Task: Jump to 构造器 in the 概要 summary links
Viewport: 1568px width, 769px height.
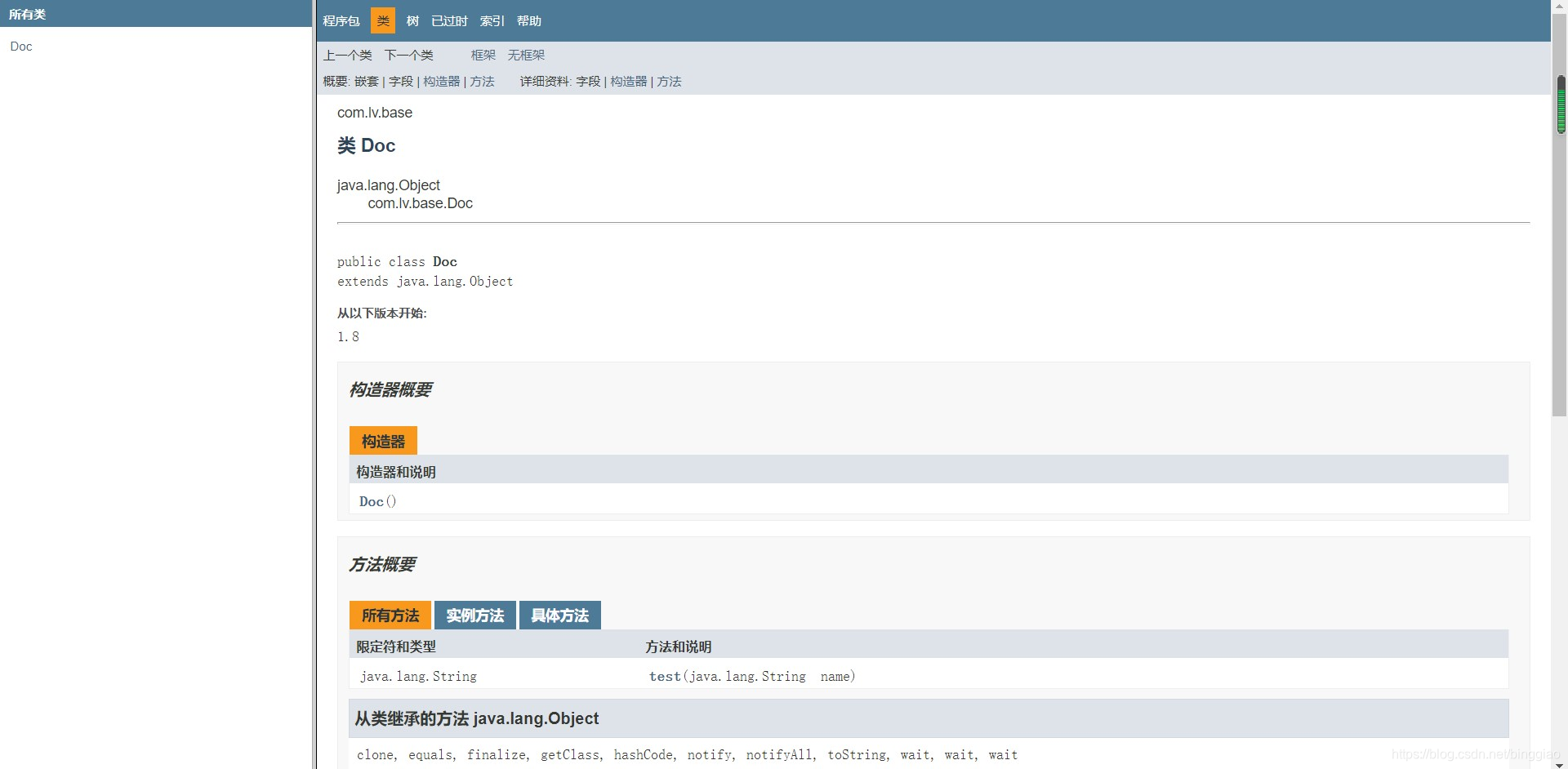Action: click(442, 82)
